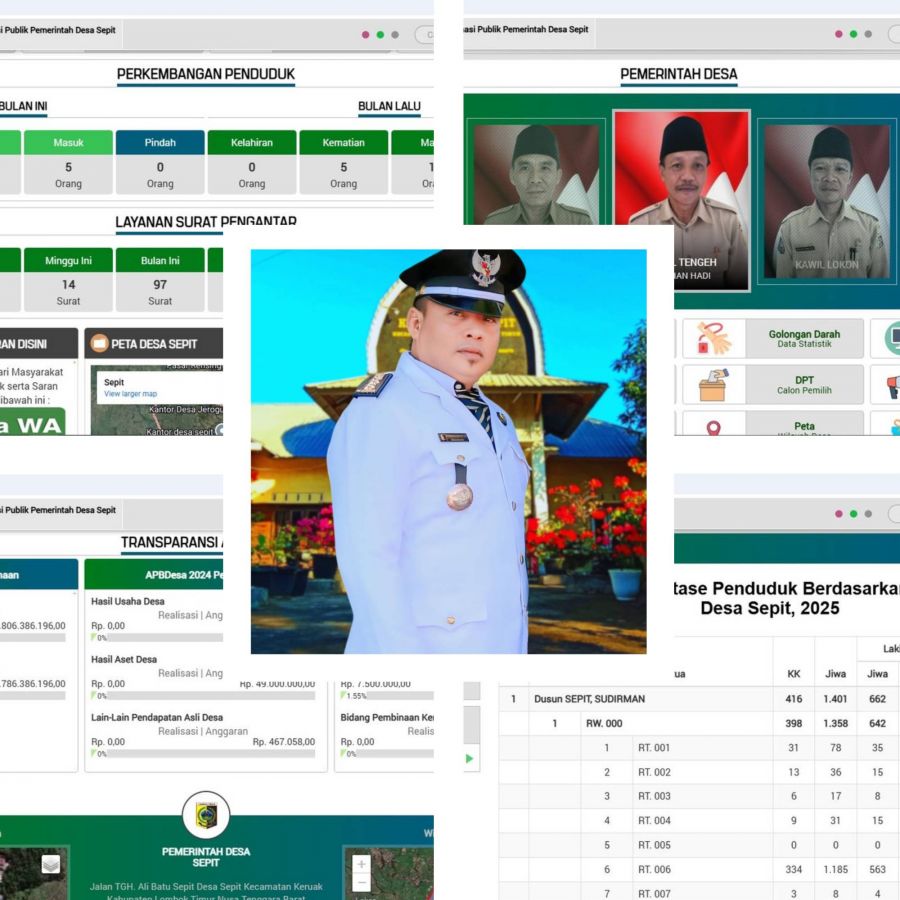This screenshot has width=900, height=900.
Task: Click the Hasil Aset Desa progress bar
Action: 203,696
